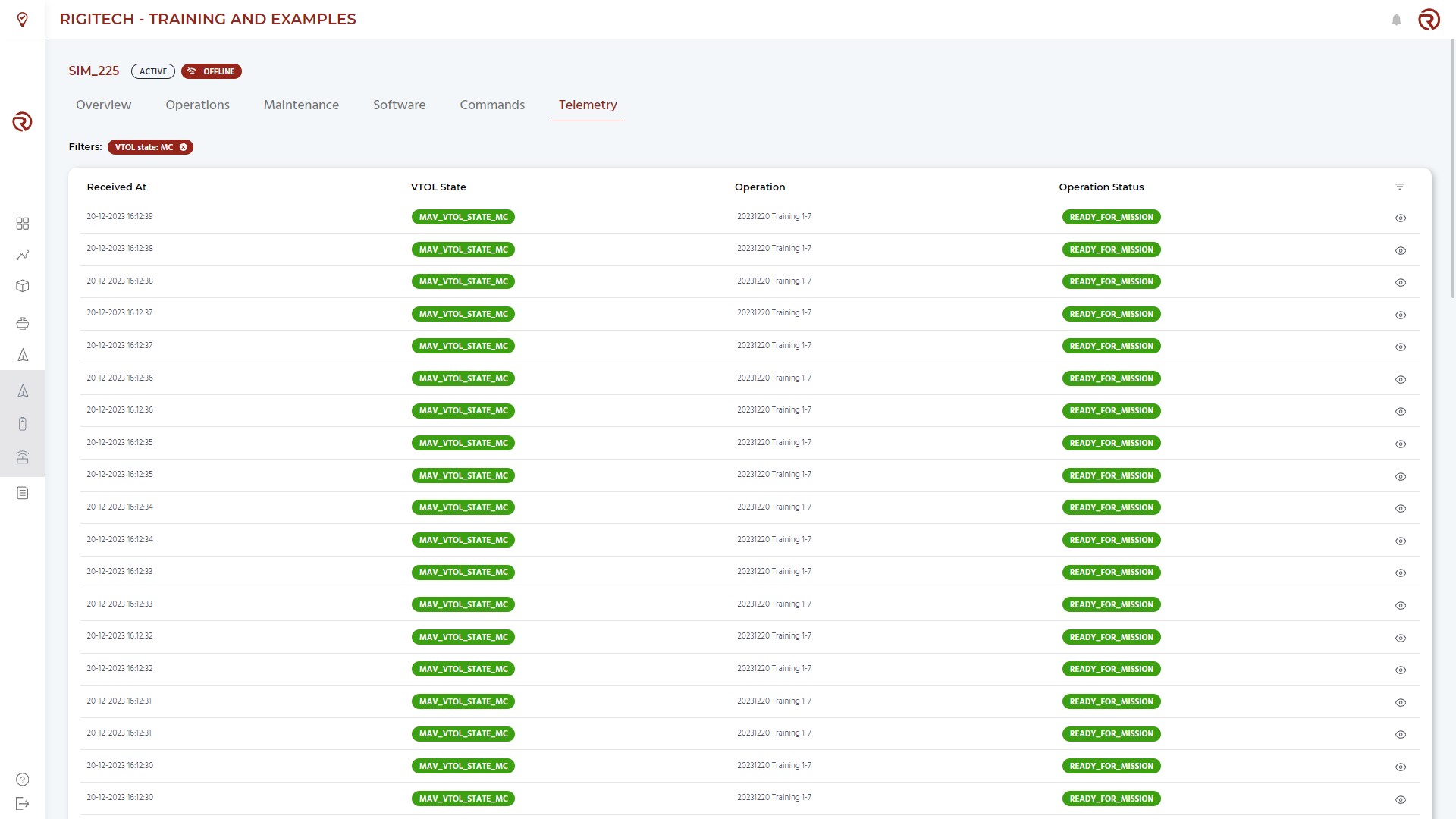Switch to the Commands tab

click(492, 105)
